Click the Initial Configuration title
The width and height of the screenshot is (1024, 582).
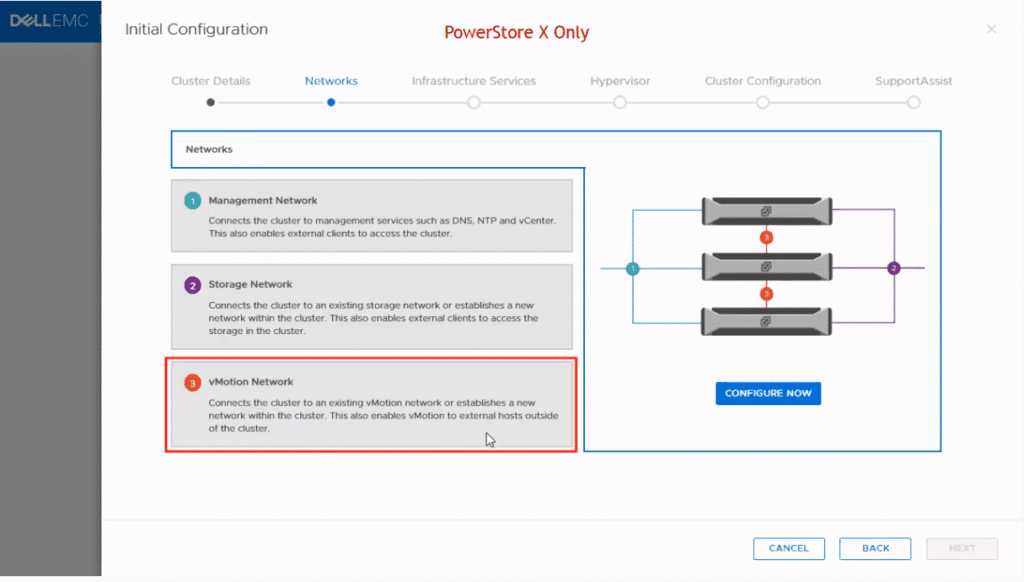pos(197,29)
